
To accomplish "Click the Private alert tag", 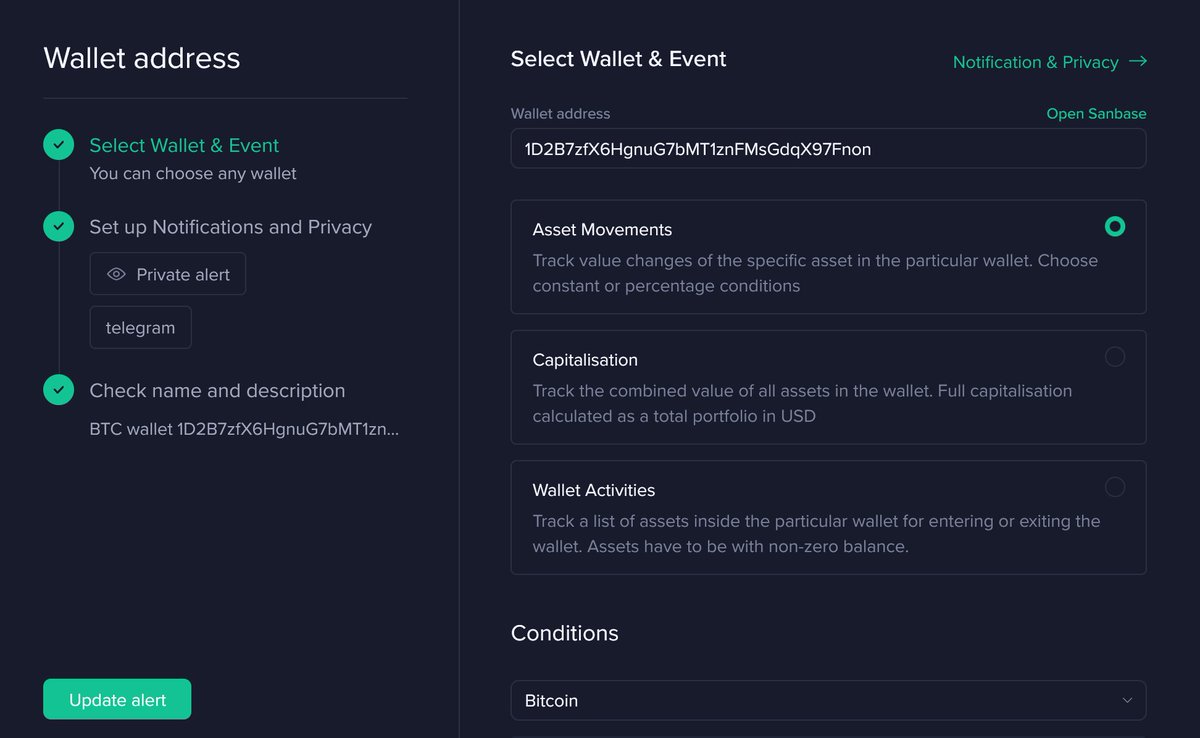I will [168, 275].
